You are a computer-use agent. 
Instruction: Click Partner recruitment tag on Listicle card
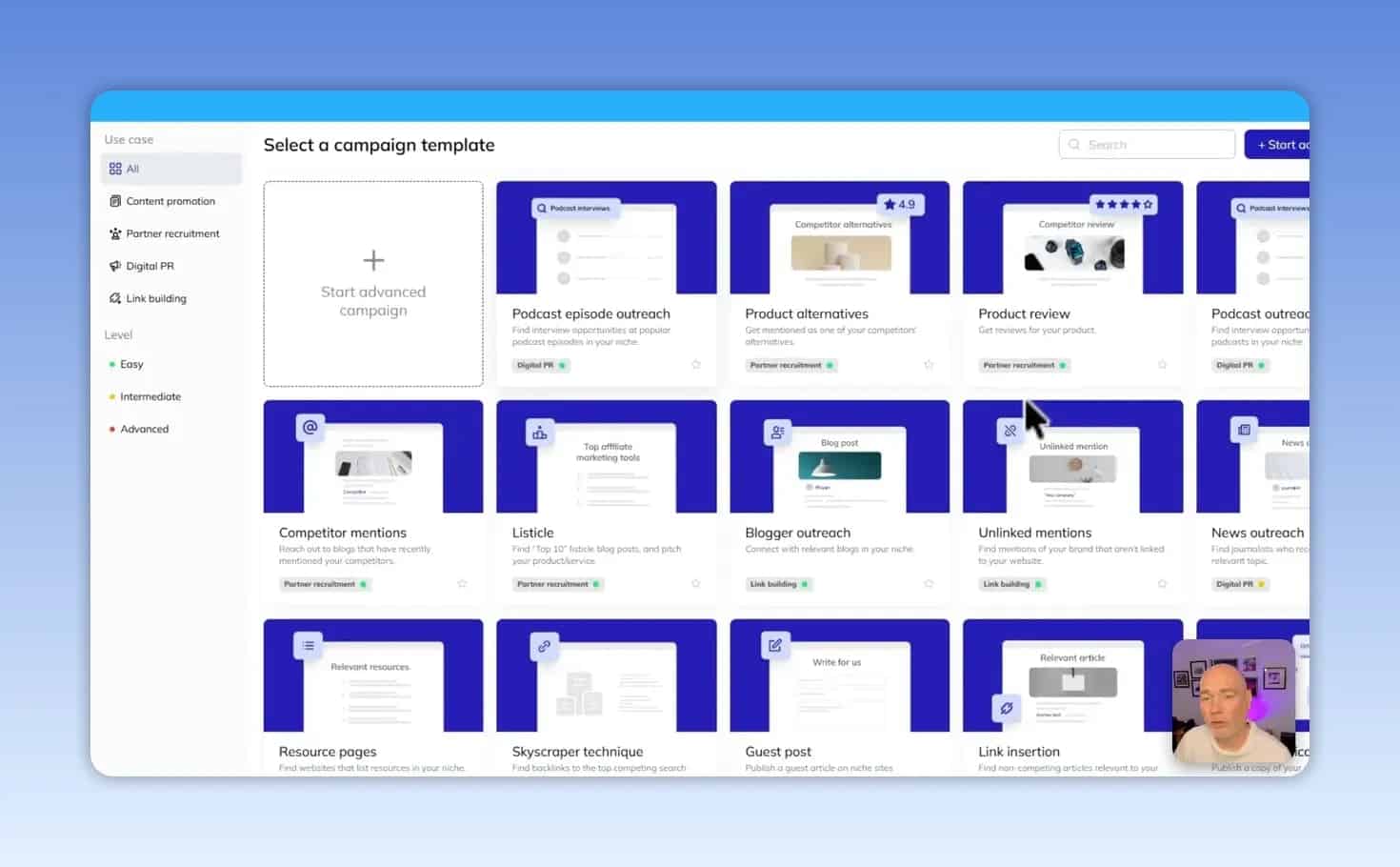click(x=558, y=584)
